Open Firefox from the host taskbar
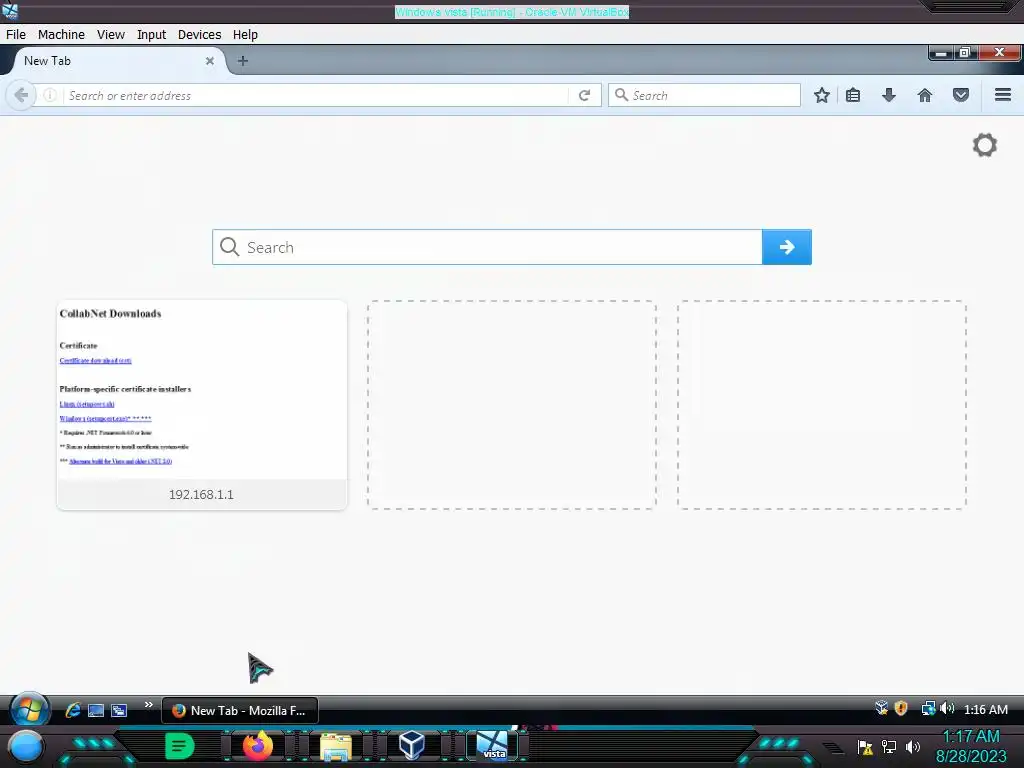Screen dimensions: 1024x768 (257, 746)
